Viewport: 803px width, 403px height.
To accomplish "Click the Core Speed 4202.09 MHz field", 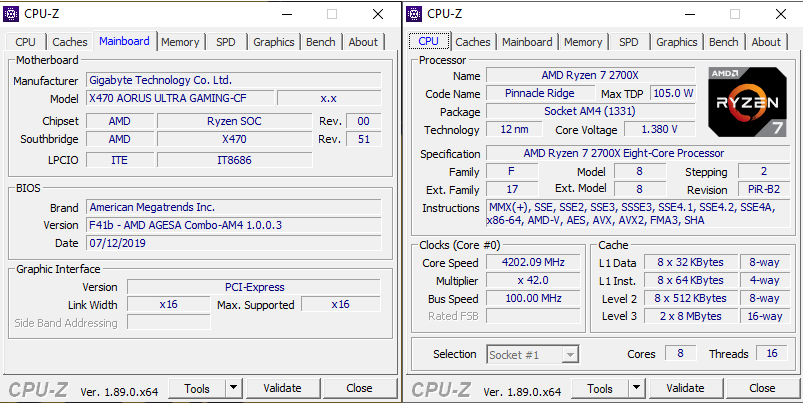I will [x=533, y=263].
